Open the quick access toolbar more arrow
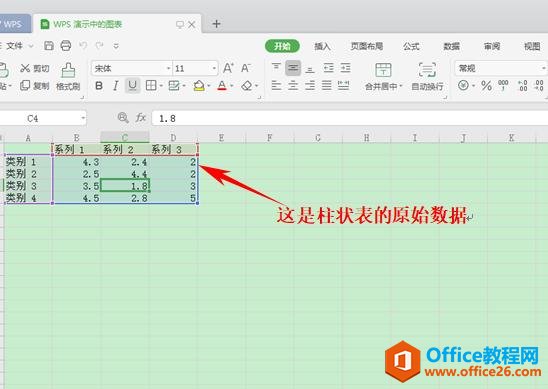 point(116,46)
